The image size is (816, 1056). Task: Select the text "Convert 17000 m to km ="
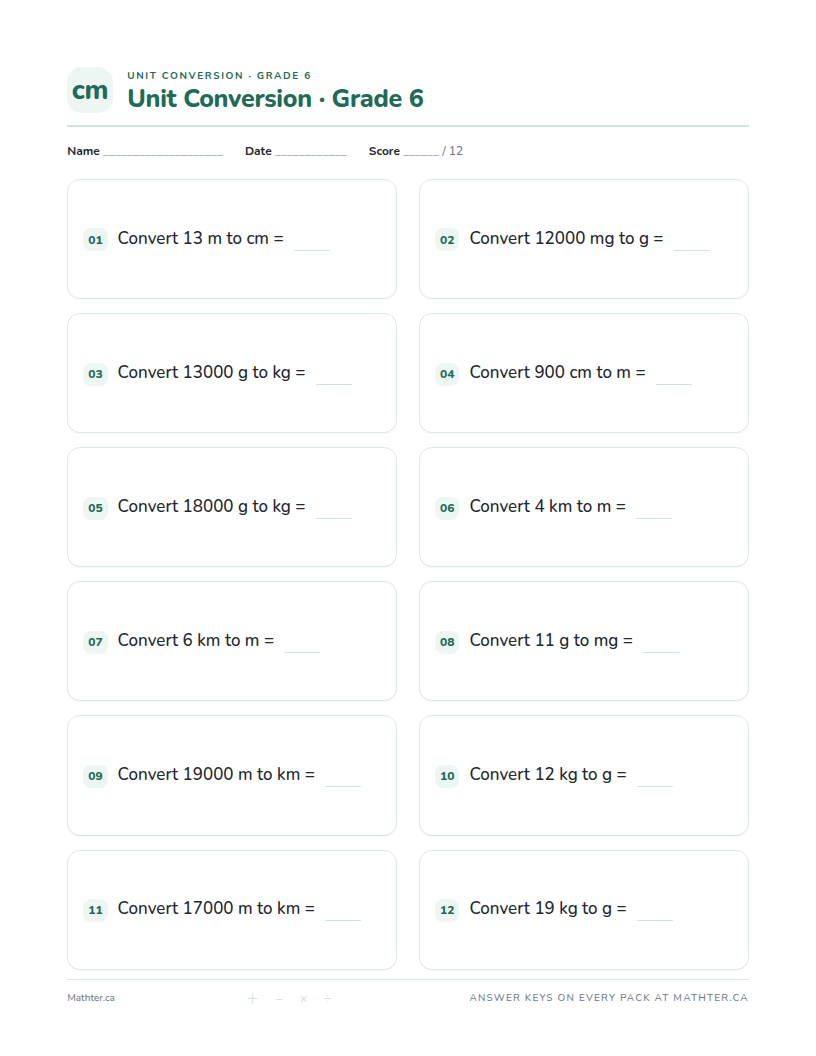click(216, 909)
